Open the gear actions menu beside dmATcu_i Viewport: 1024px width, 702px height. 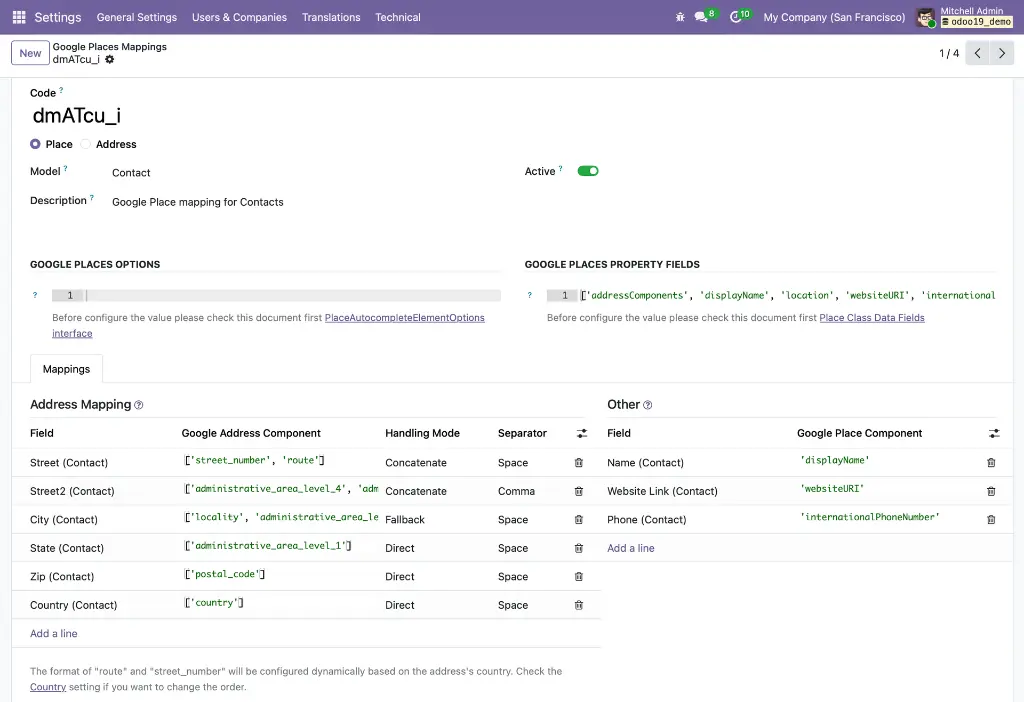click(x=110, y=59)
